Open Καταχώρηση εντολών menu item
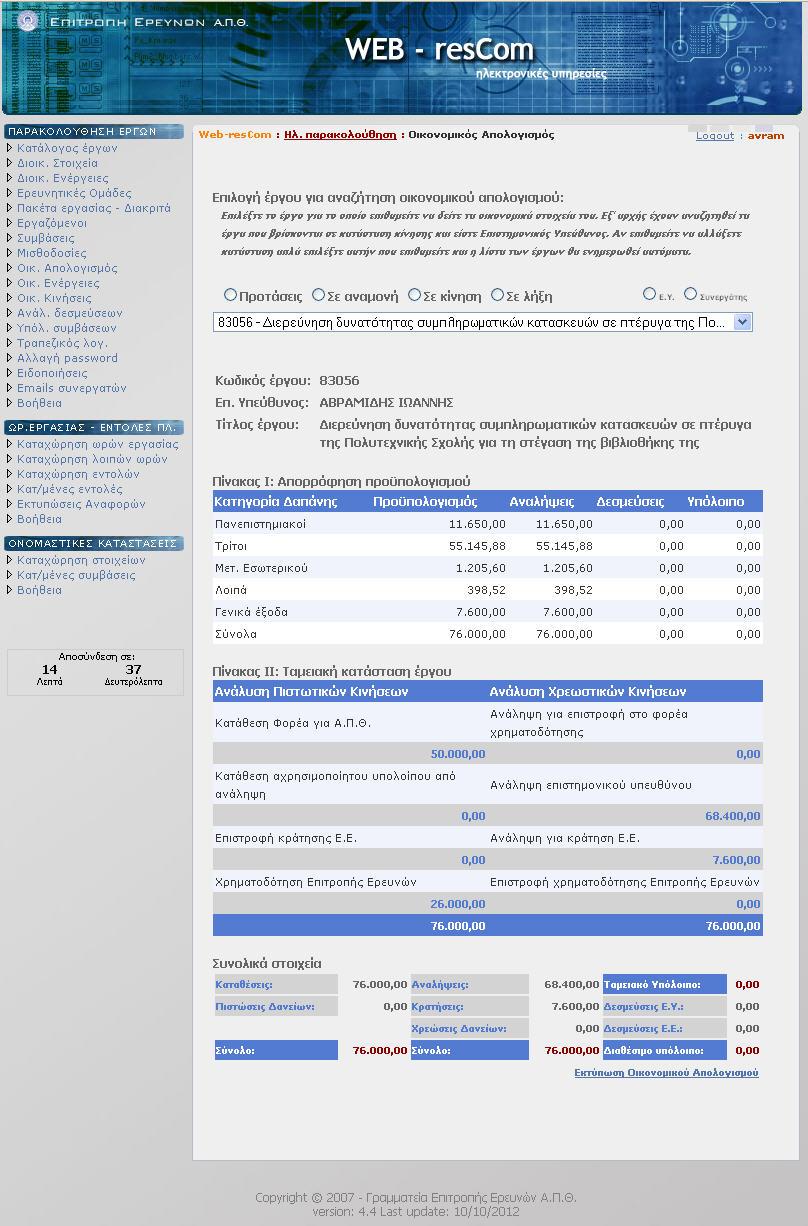This screenshot has width=808, height=1226. click(78, 474)
